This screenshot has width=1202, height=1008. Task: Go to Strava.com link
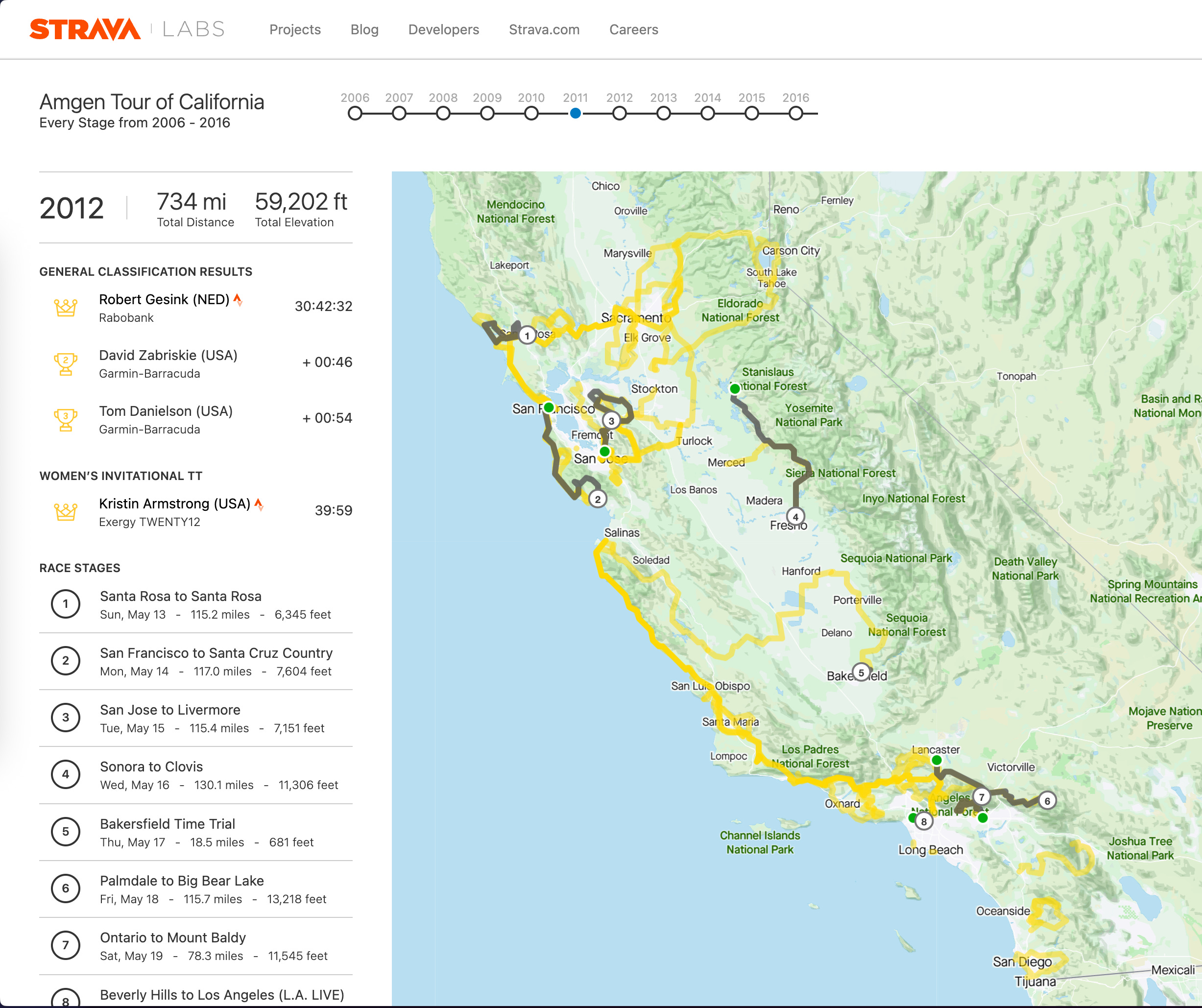point(544,30)
